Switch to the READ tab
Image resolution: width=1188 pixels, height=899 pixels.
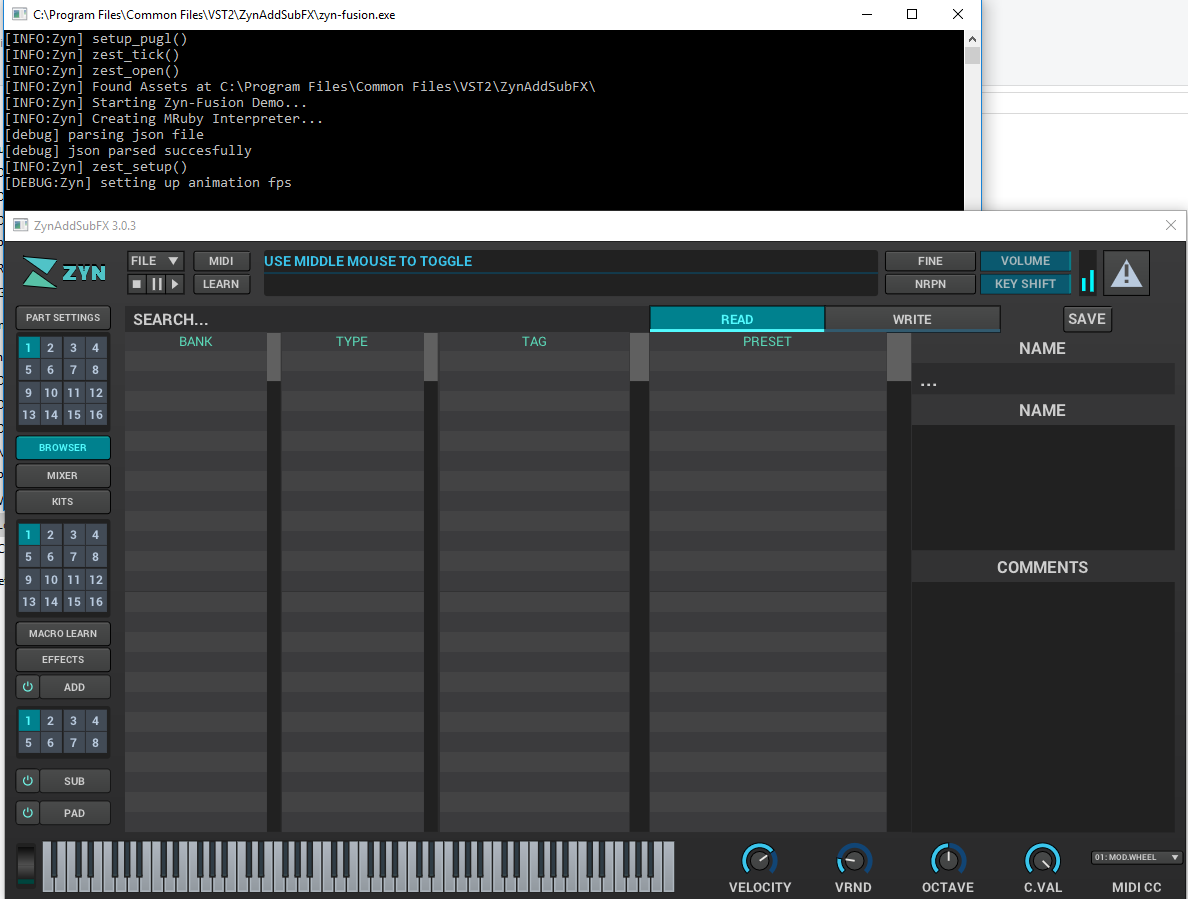tap(737, 319)
